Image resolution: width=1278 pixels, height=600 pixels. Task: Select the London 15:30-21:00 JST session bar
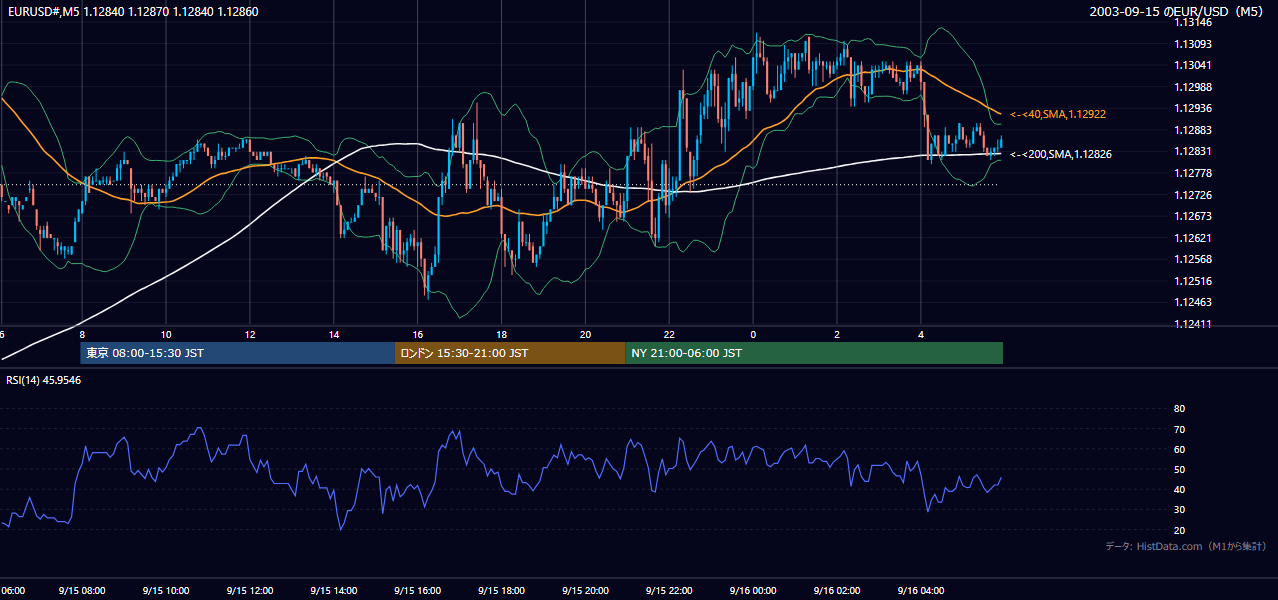click(x=510, y=353)
